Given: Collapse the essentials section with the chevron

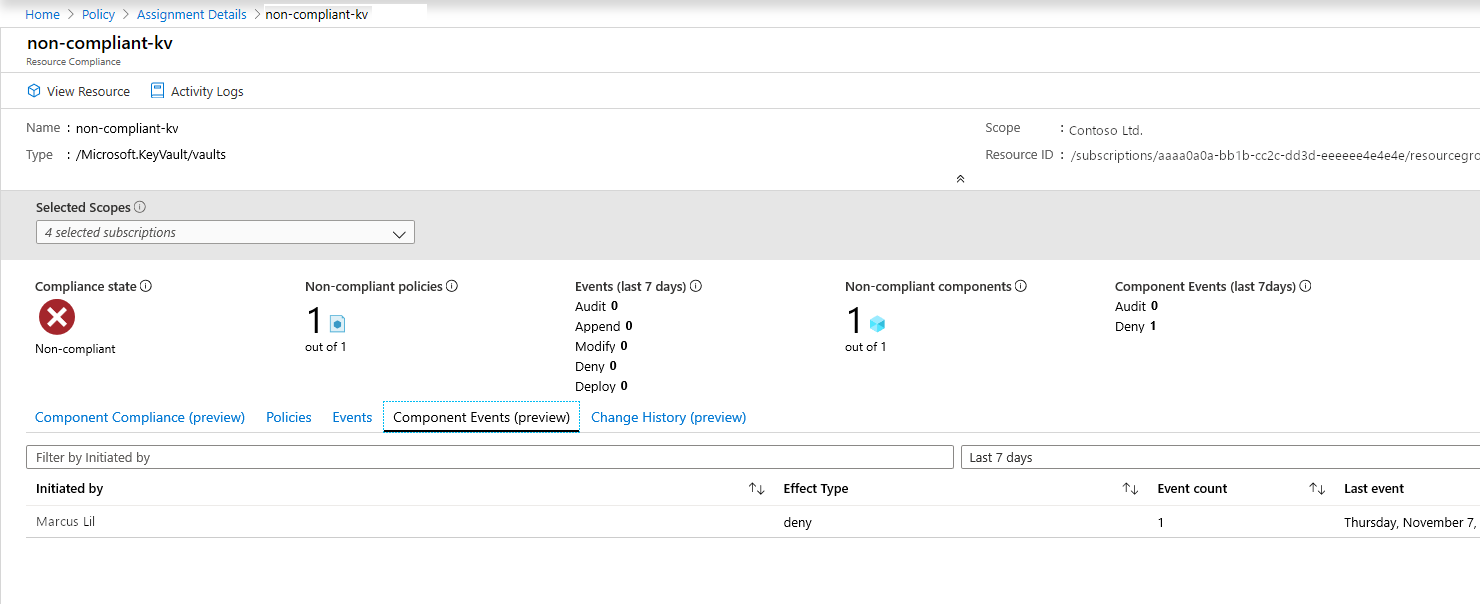Looking at the screenshot, I should click(960, 178).
